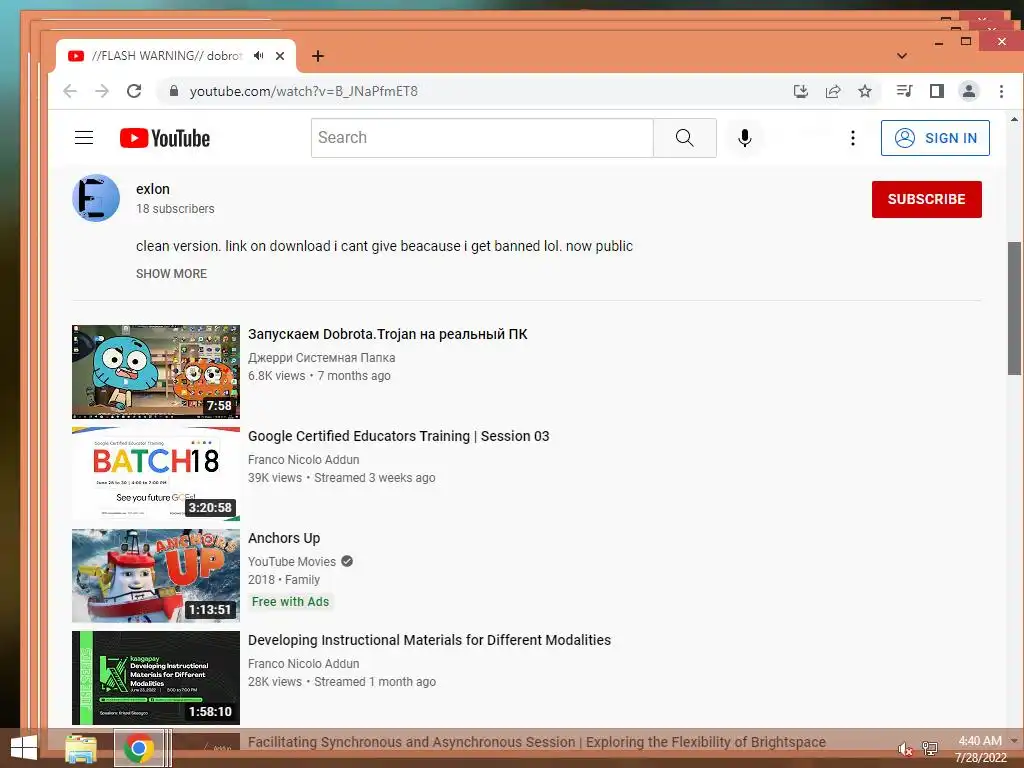Viewport: 1024px width, 768px height.
Task: Open YouTube settings three-dot menu
Action: pos(852,138)
